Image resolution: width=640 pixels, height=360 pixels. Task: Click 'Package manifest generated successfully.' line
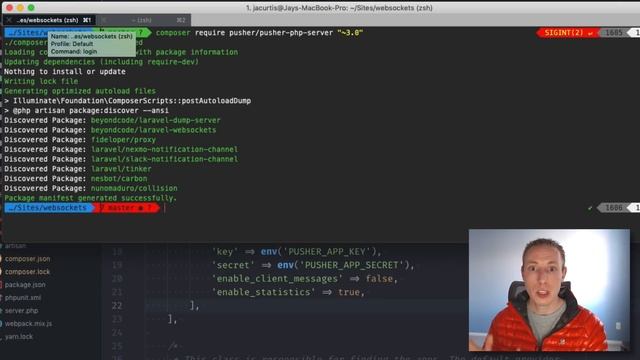(x=91, y=198)
